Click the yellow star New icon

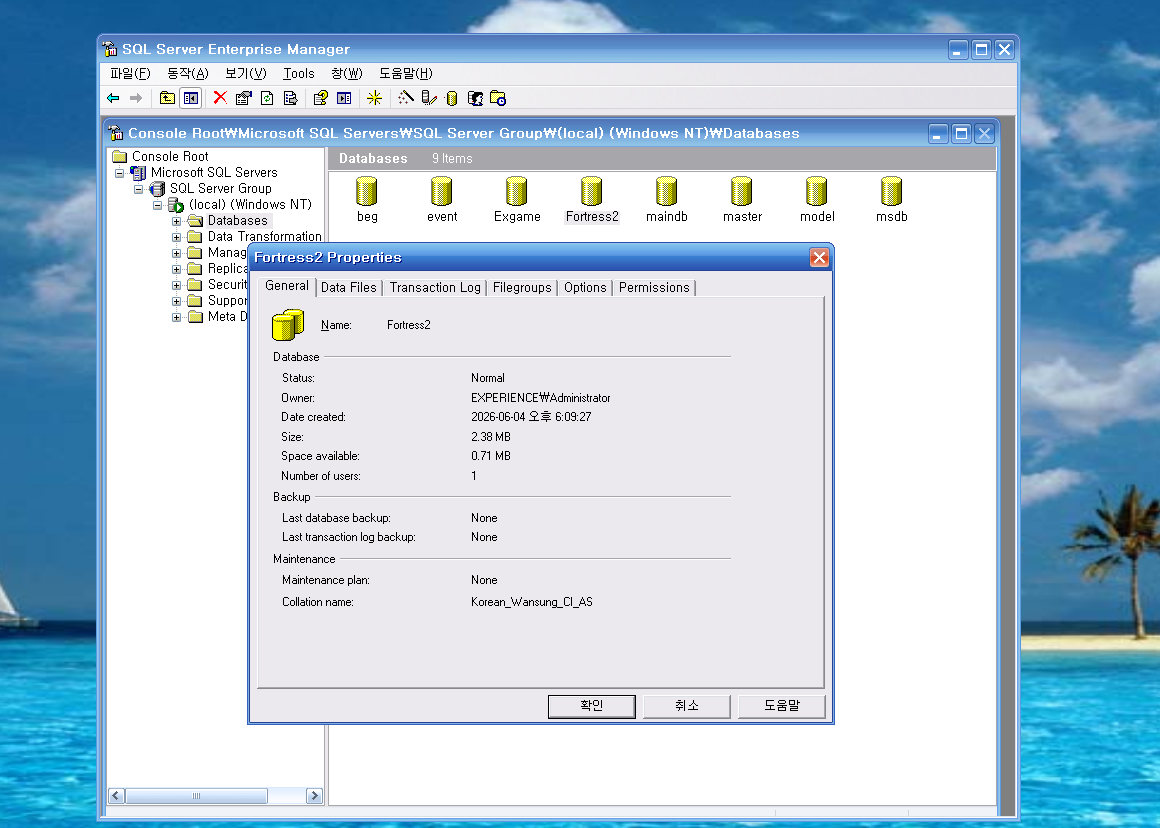374,98
